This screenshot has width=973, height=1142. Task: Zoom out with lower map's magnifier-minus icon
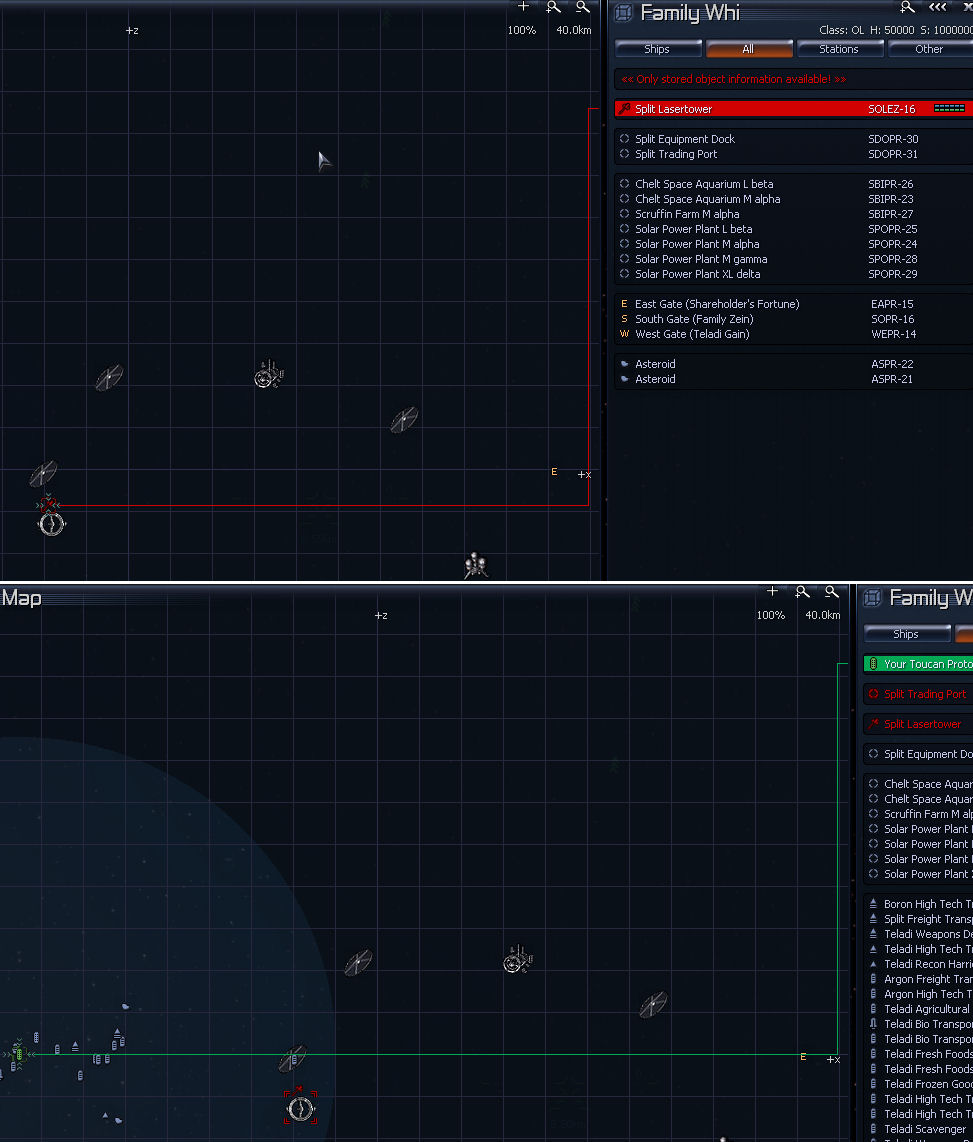coord(831,592)
